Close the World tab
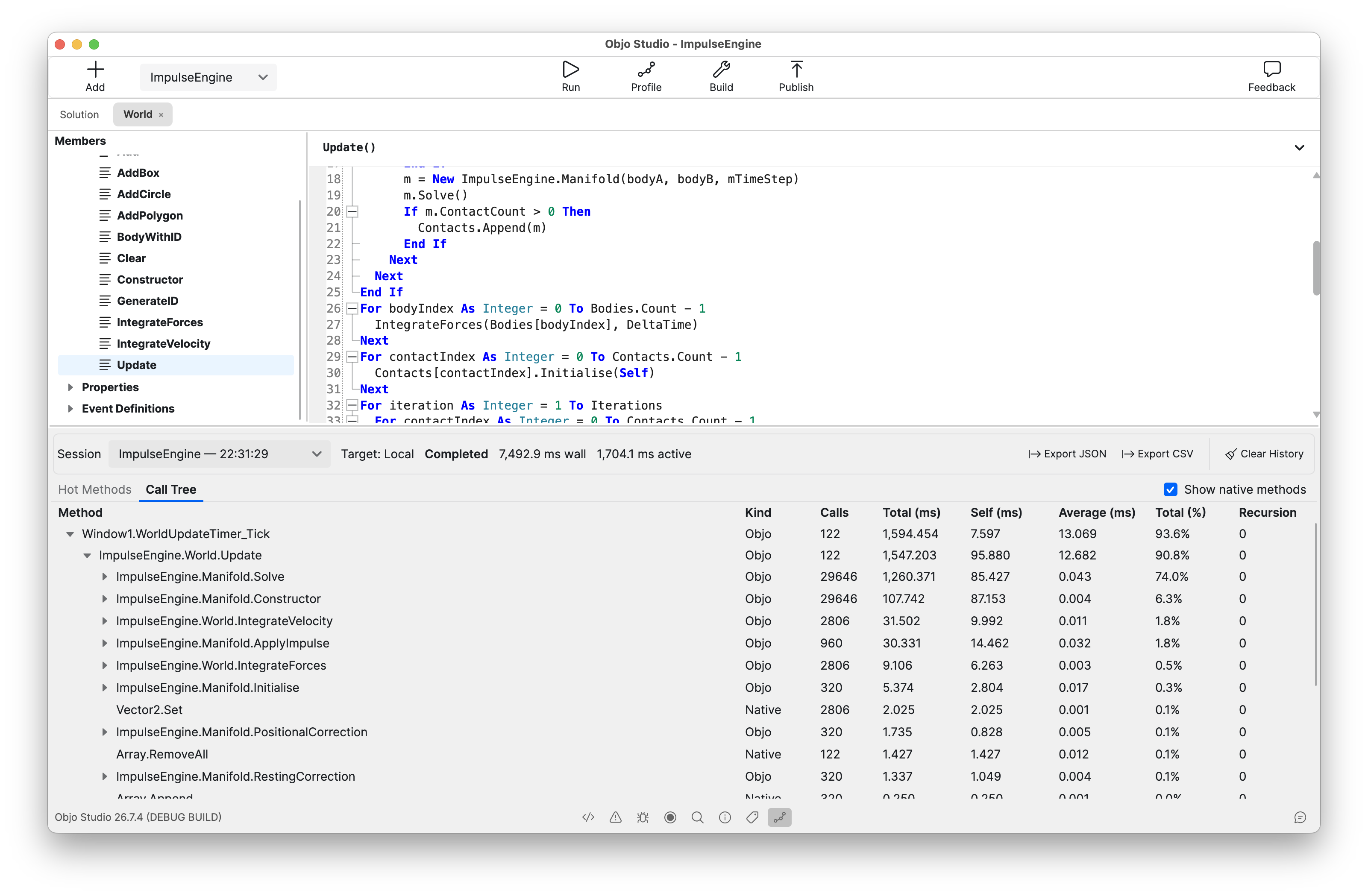The image size is (1368, 896). tap(161, 115)
